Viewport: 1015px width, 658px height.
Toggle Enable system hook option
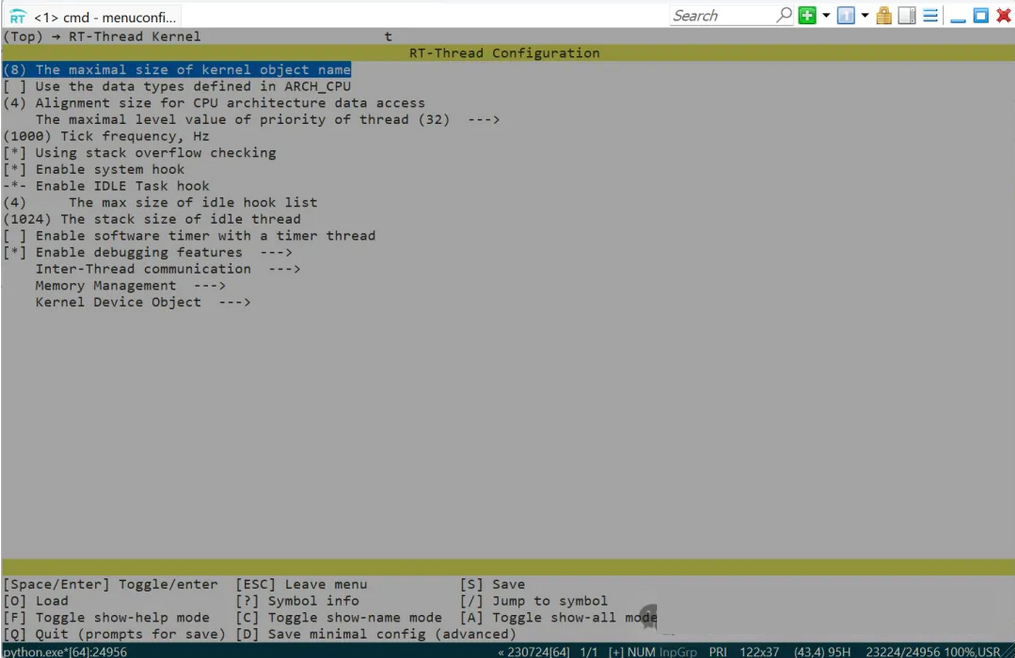pyautogui.click(x=94, y=170)
